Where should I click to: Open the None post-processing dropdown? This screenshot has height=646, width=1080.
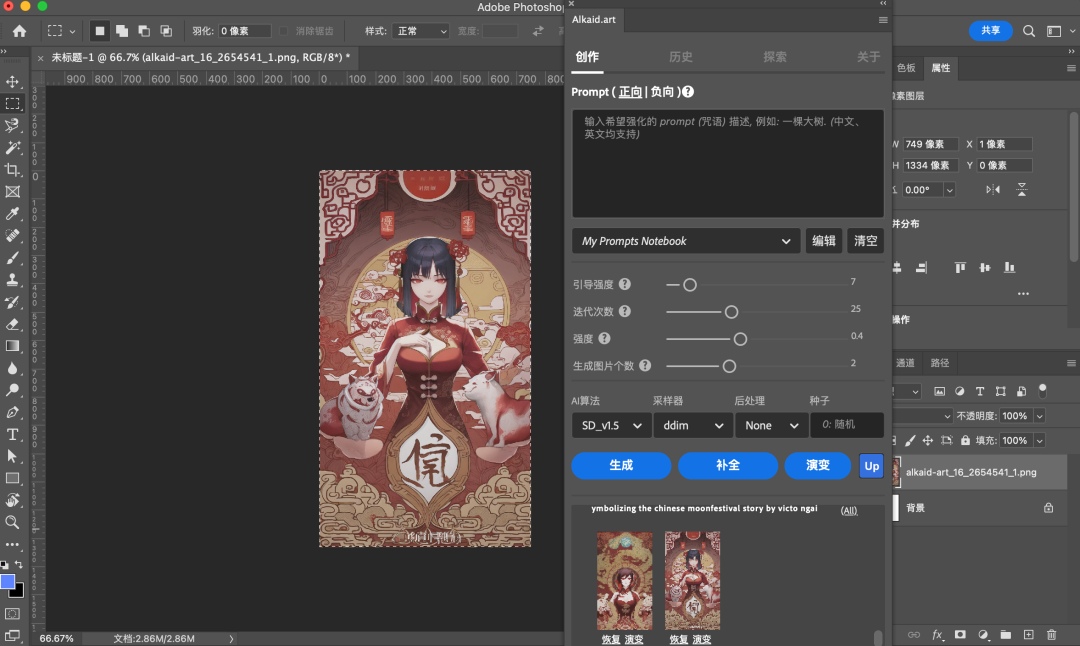coord(771,426)
